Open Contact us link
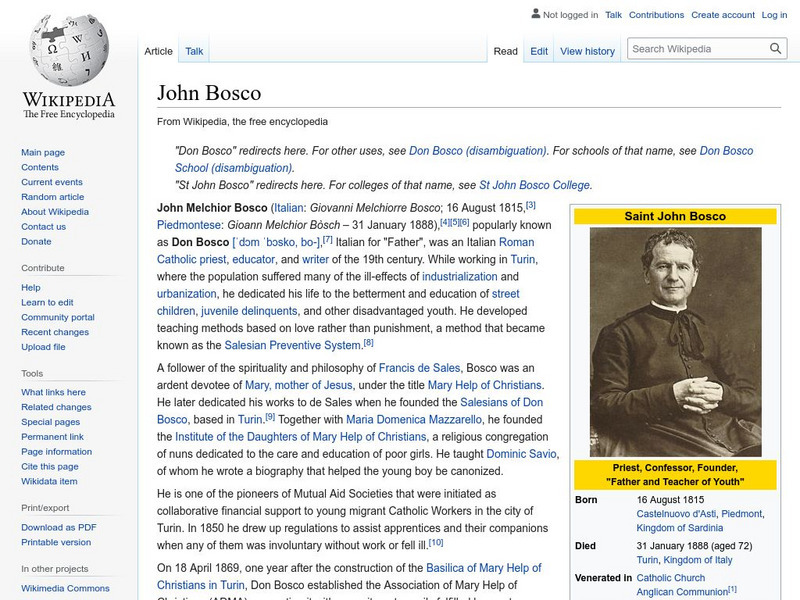This screenshot has width=800, height=600. click(43, 226)
